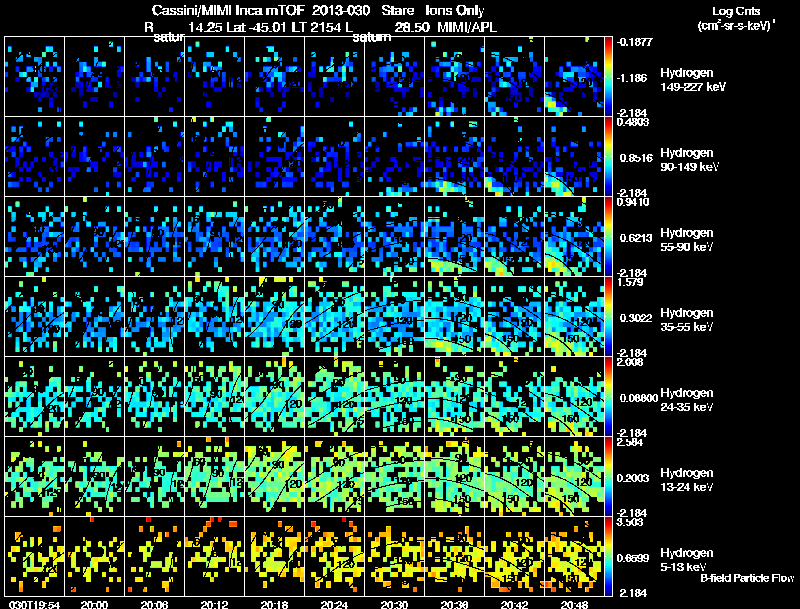Click the Hydrogen 149-227 keV row label
Image resolution: width=800 pixels, height=609 pixels.
pyautogui.click(x=692, y=80)
